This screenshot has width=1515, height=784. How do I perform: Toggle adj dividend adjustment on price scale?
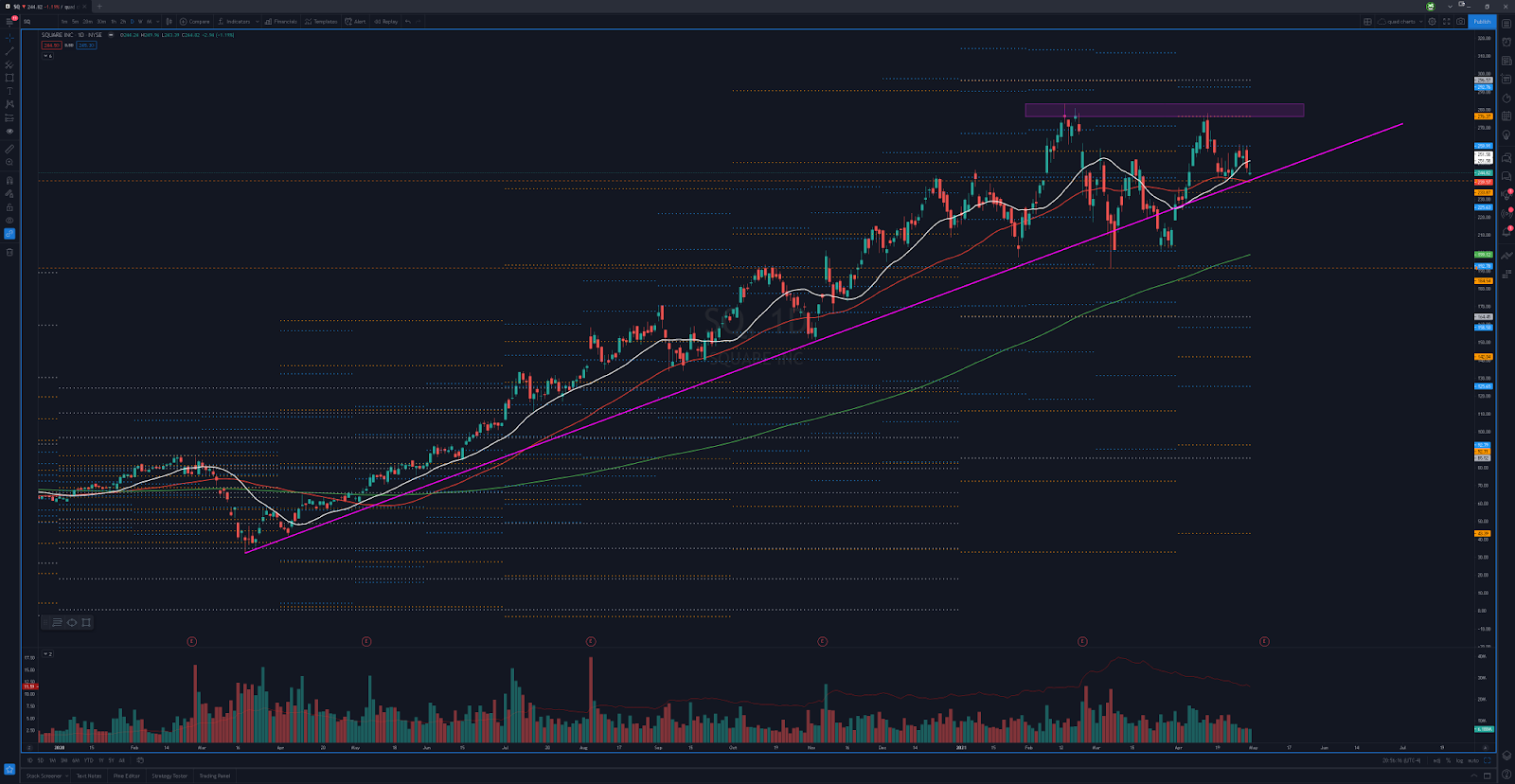1436,760
